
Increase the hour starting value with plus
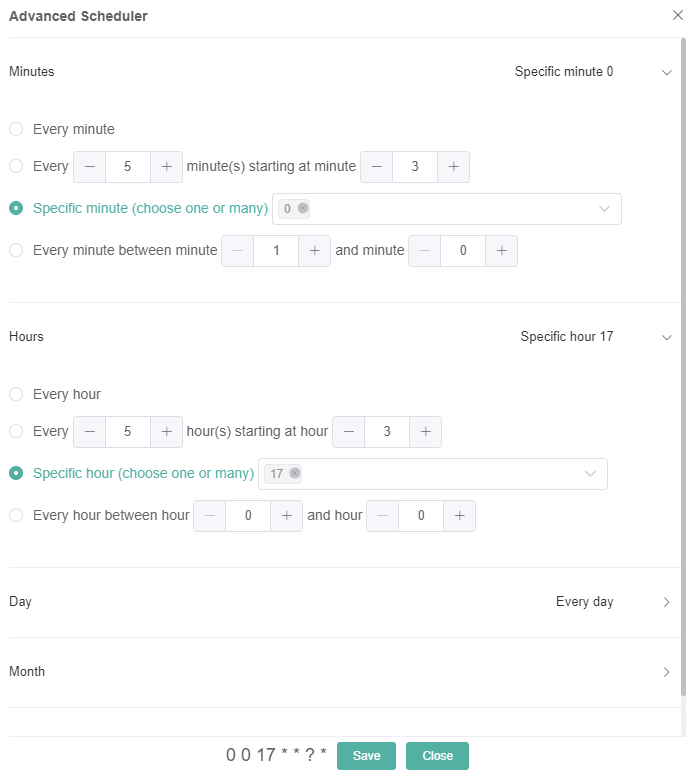(425, 432)
